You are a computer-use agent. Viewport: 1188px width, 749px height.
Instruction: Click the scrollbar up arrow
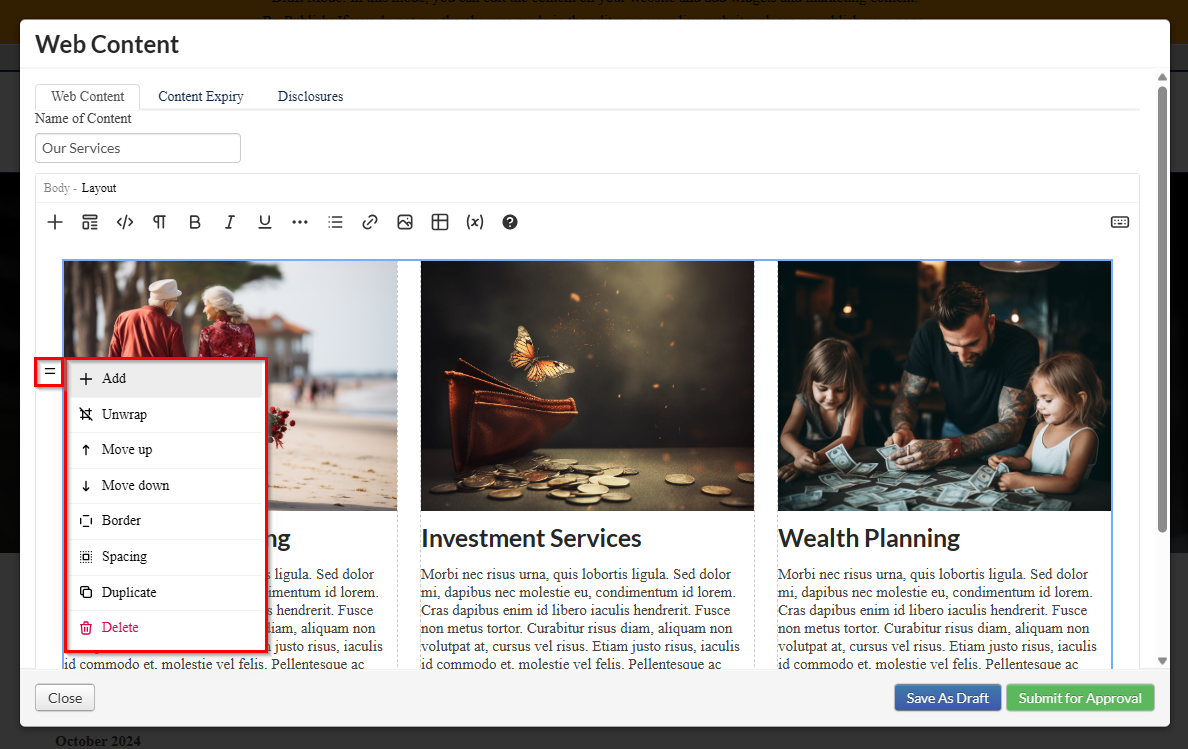click(x=1162, y=76)
